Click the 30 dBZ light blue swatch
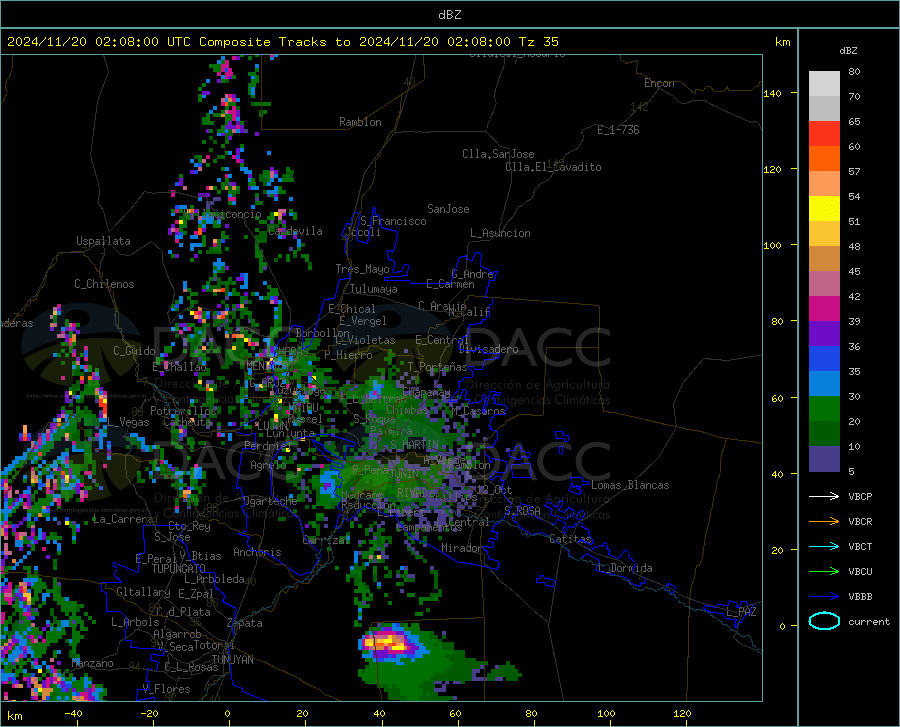 [x=824, y=384]
